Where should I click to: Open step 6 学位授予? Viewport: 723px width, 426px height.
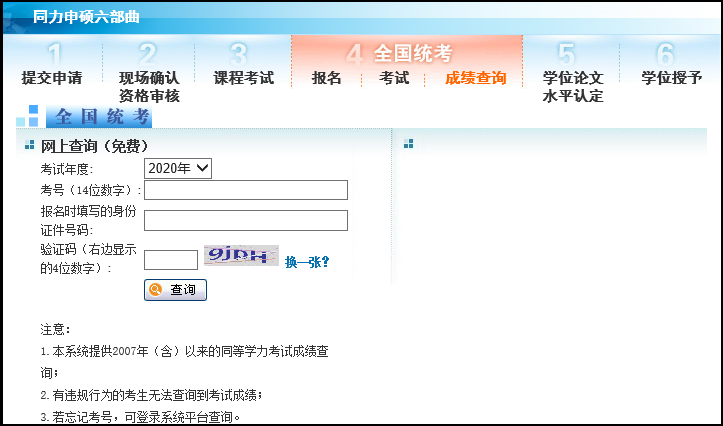(671, 67)
